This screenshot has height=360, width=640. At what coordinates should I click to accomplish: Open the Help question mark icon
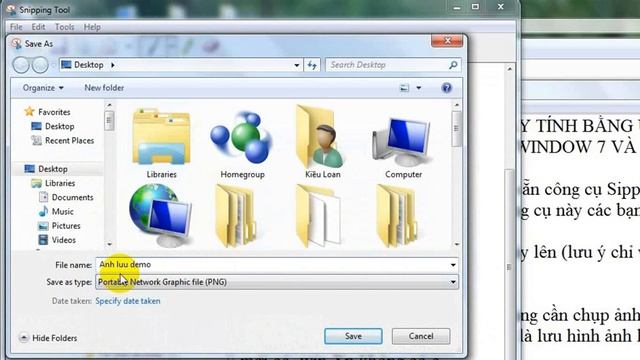(447, 88)
